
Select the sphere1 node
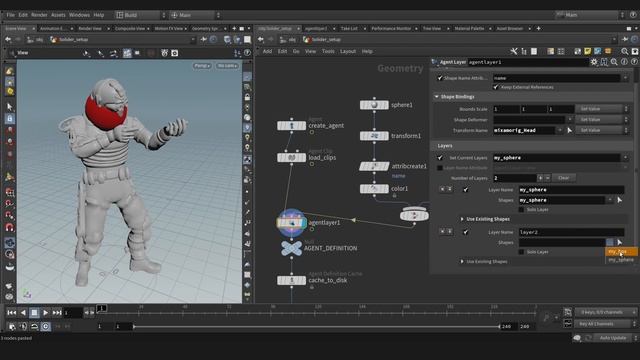tap(374, 105)
